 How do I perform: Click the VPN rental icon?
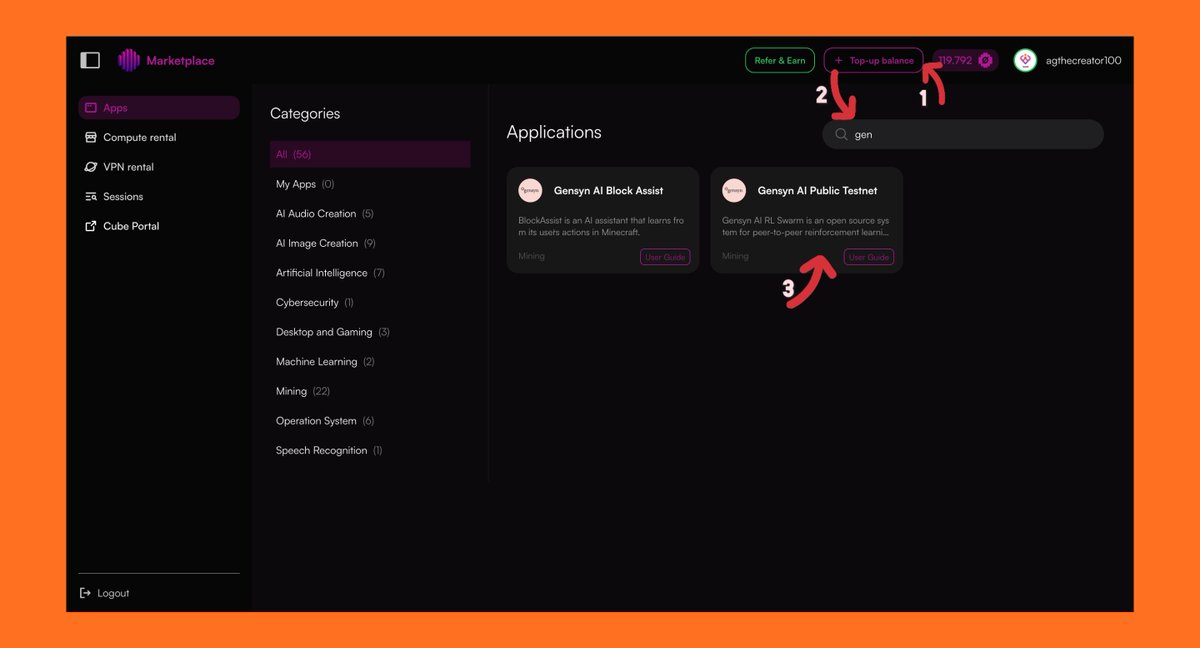(x=90, y=167)
